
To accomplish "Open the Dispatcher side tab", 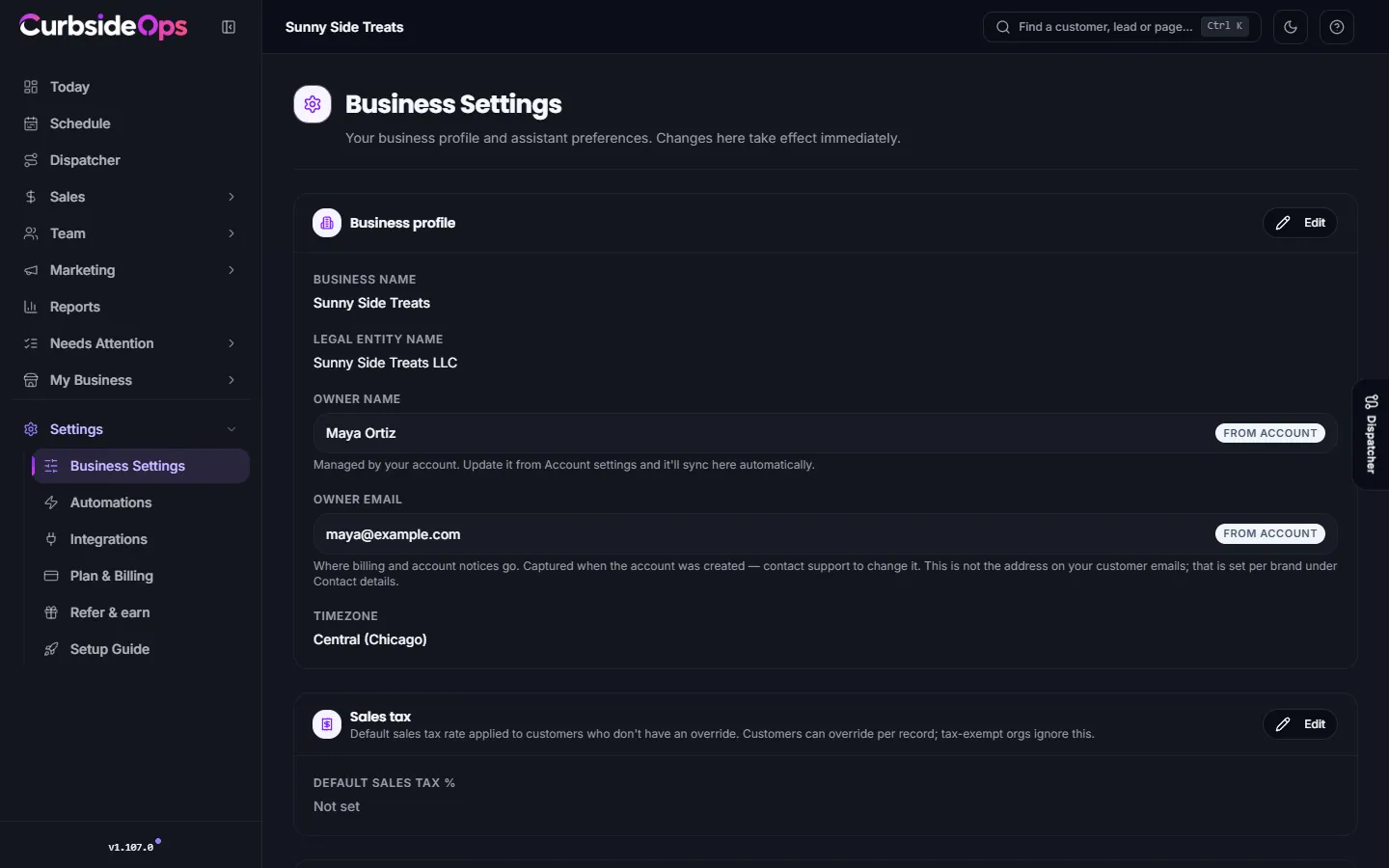I will point(1371,434).
